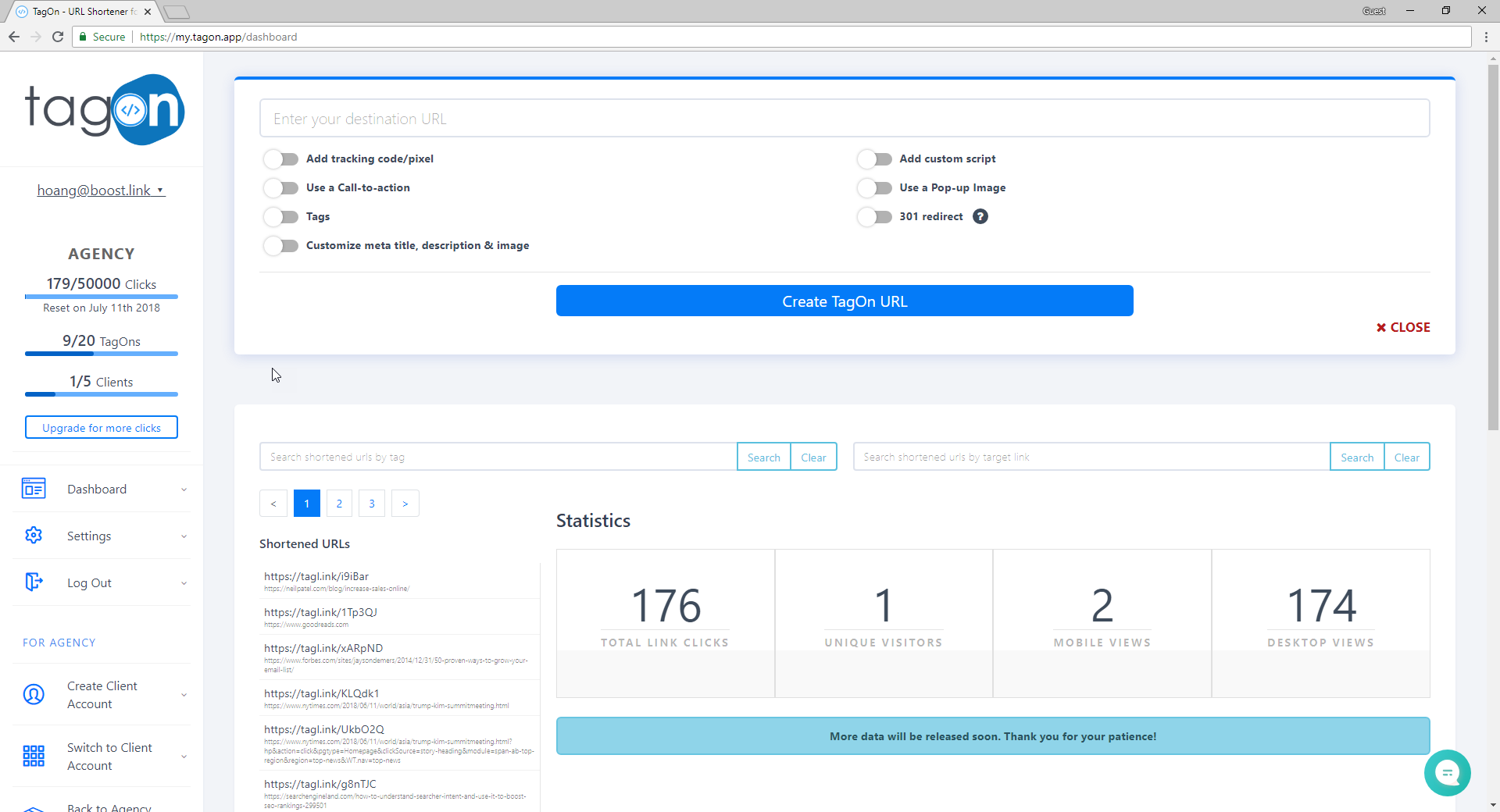Click the next page arrow
Image resolution: width=1500 pixels, height=812 pixels.
(x=405, y=504)
